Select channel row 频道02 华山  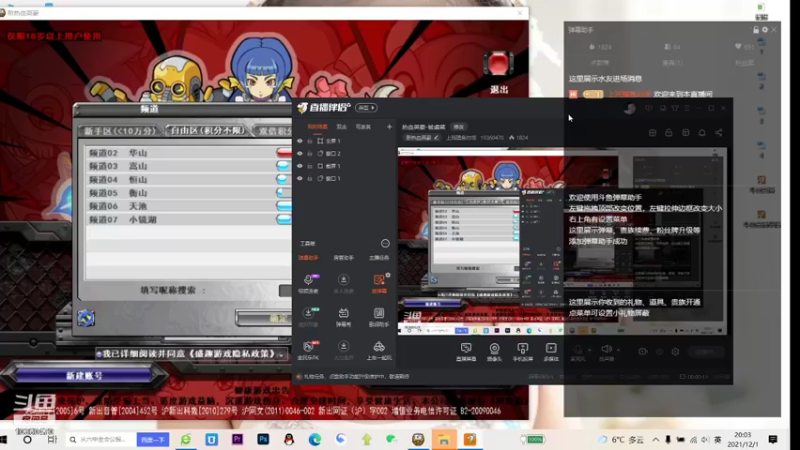click(189, 153)
